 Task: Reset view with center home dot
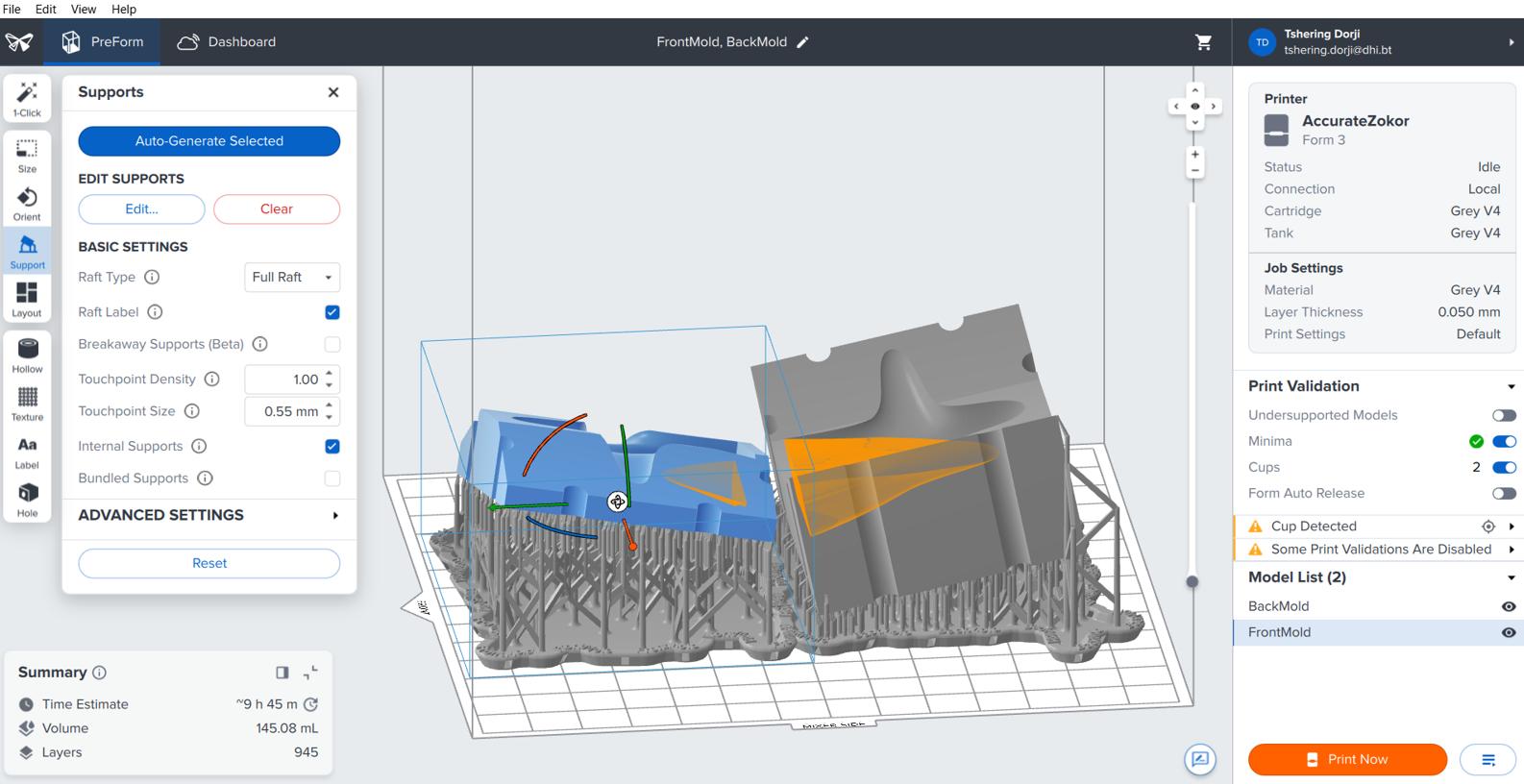tap(1195, 107)
